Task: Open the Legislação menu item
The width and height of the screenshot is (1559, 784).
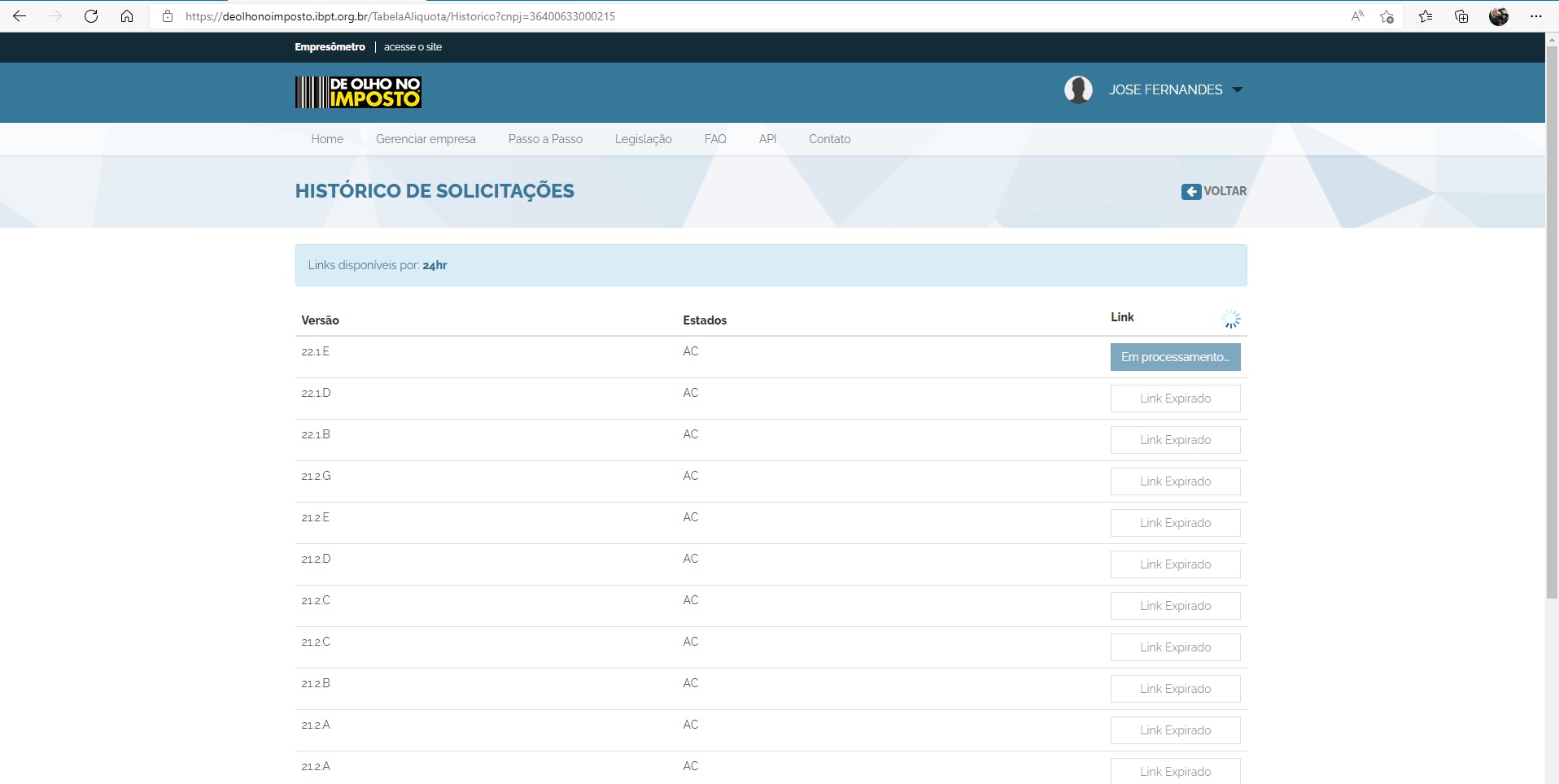Action: click(x=643, y=139)
